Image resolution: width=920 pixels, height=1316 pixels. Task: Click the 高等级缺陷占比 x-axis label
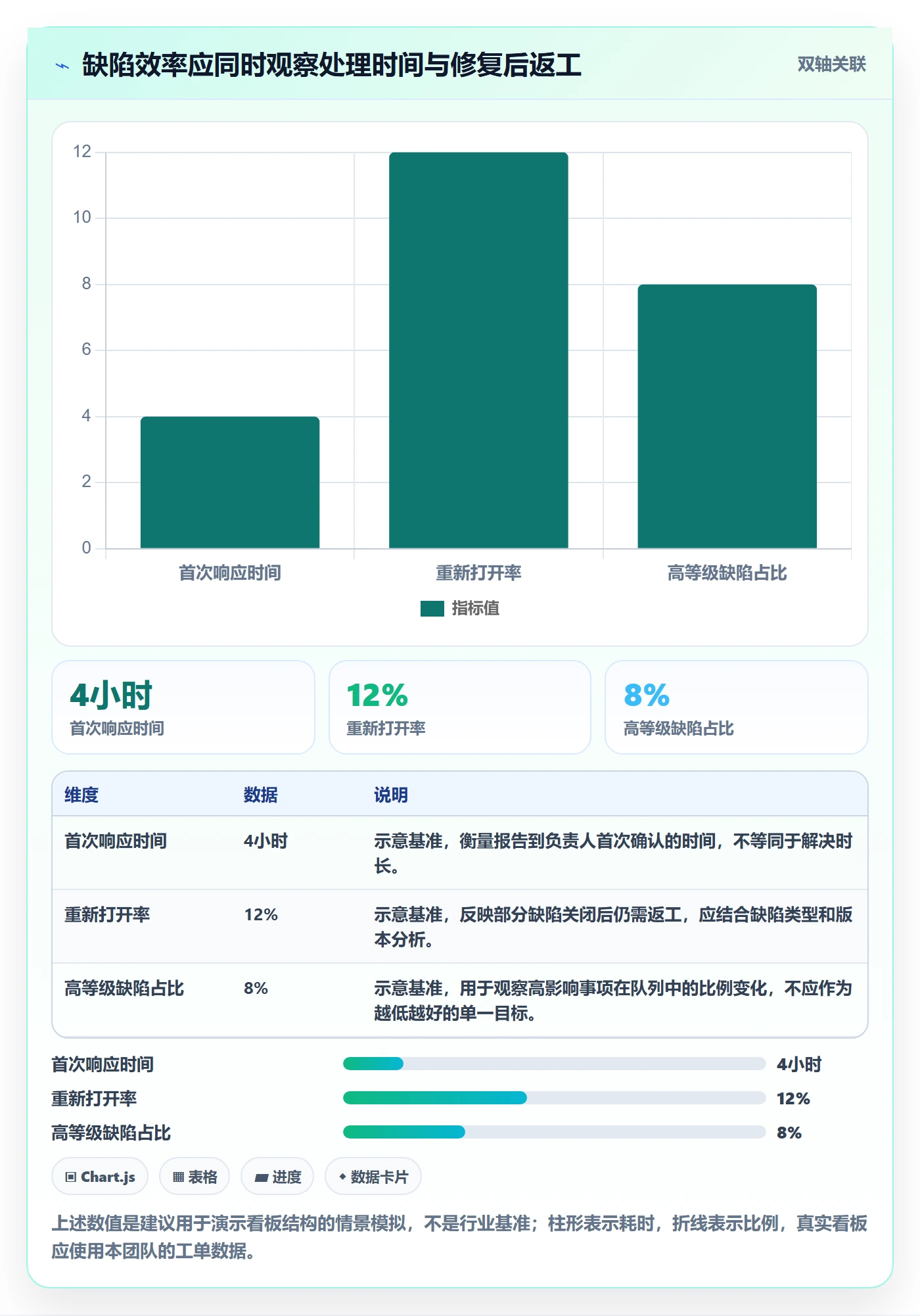727,573
